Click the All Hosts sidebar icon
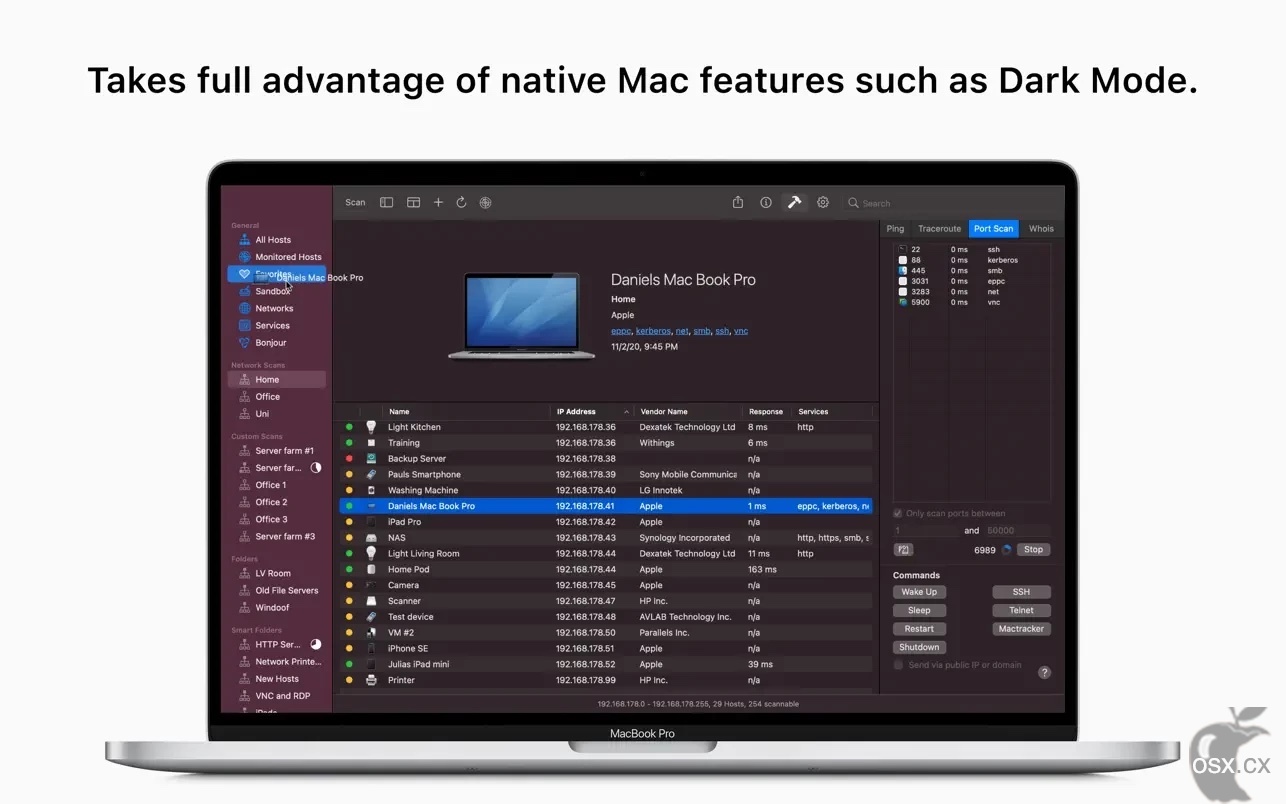Image resolution: width=1286 pixels, height=804 pixels. pyautogui.click(x=244, y=240)
